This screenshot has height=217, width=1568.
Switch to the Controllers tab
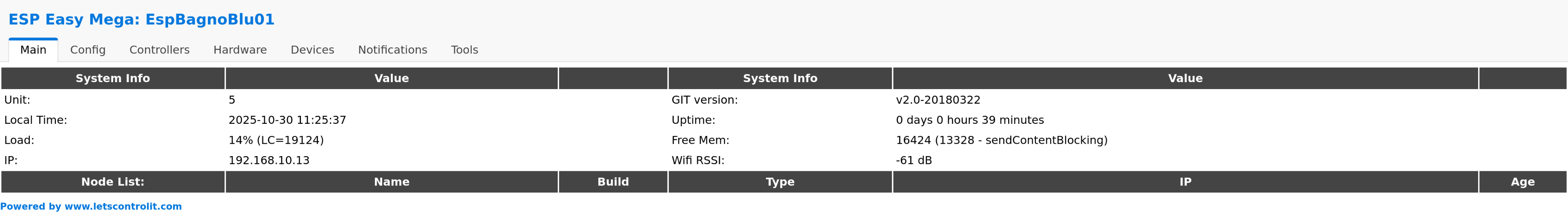pyautogui.click(x=160, y=50)
